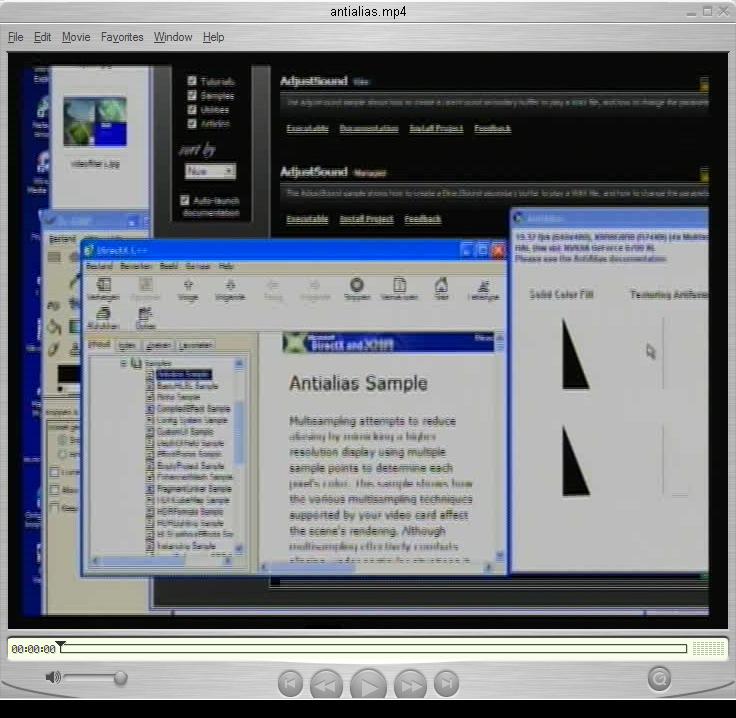Click the Stoppen (stop) icon in the help toolbar
The image size is (736, 718).
click(357, 289)
